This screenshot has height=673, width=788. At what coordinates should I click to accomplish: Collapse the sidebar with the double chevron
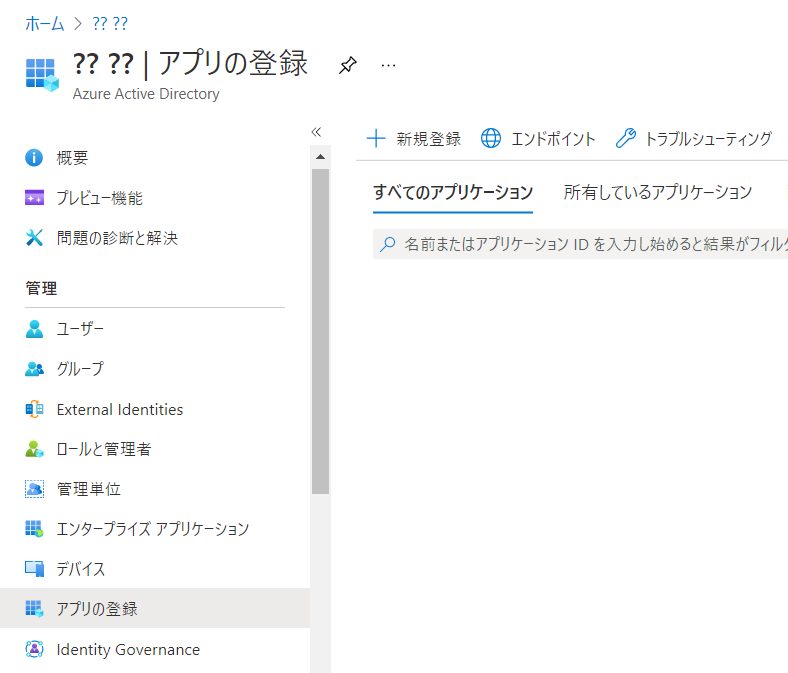tap(316, 132)
